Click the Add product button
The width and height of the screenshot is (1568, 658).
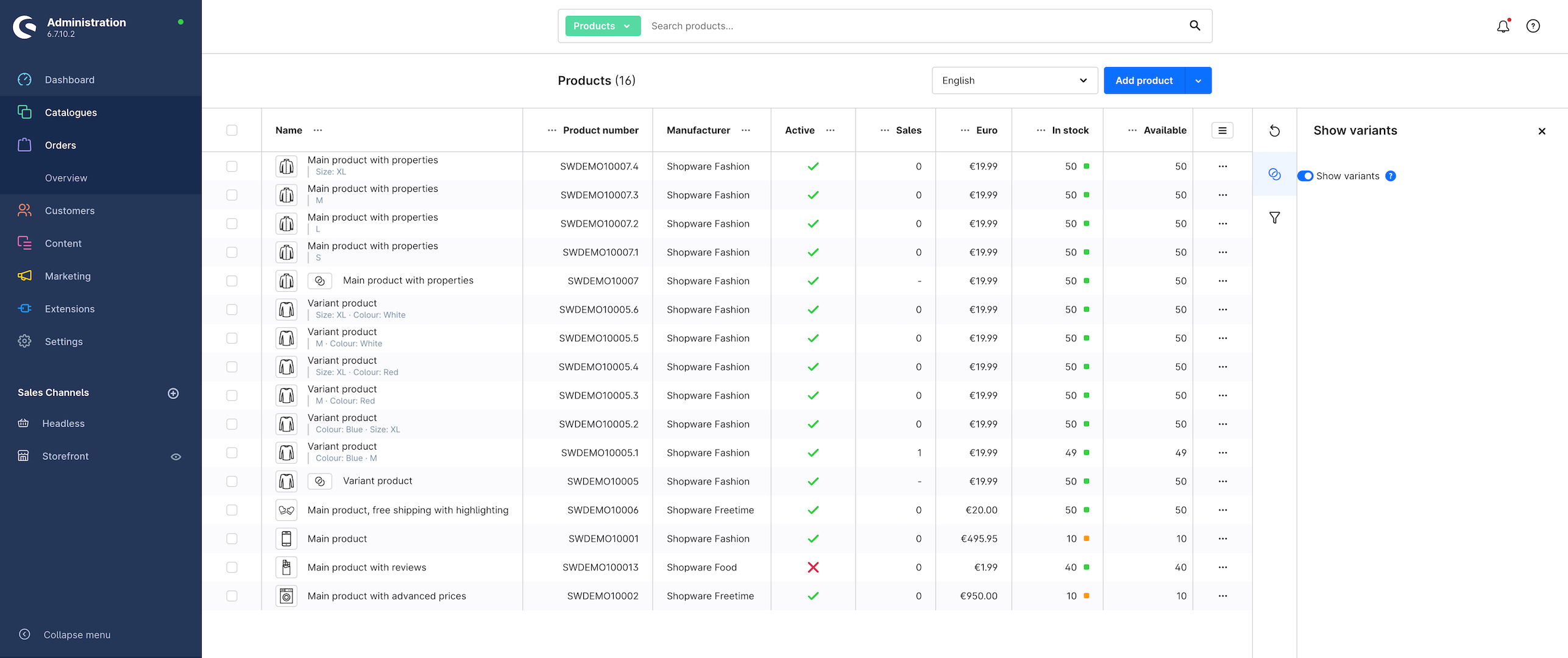click(1144, 80)
